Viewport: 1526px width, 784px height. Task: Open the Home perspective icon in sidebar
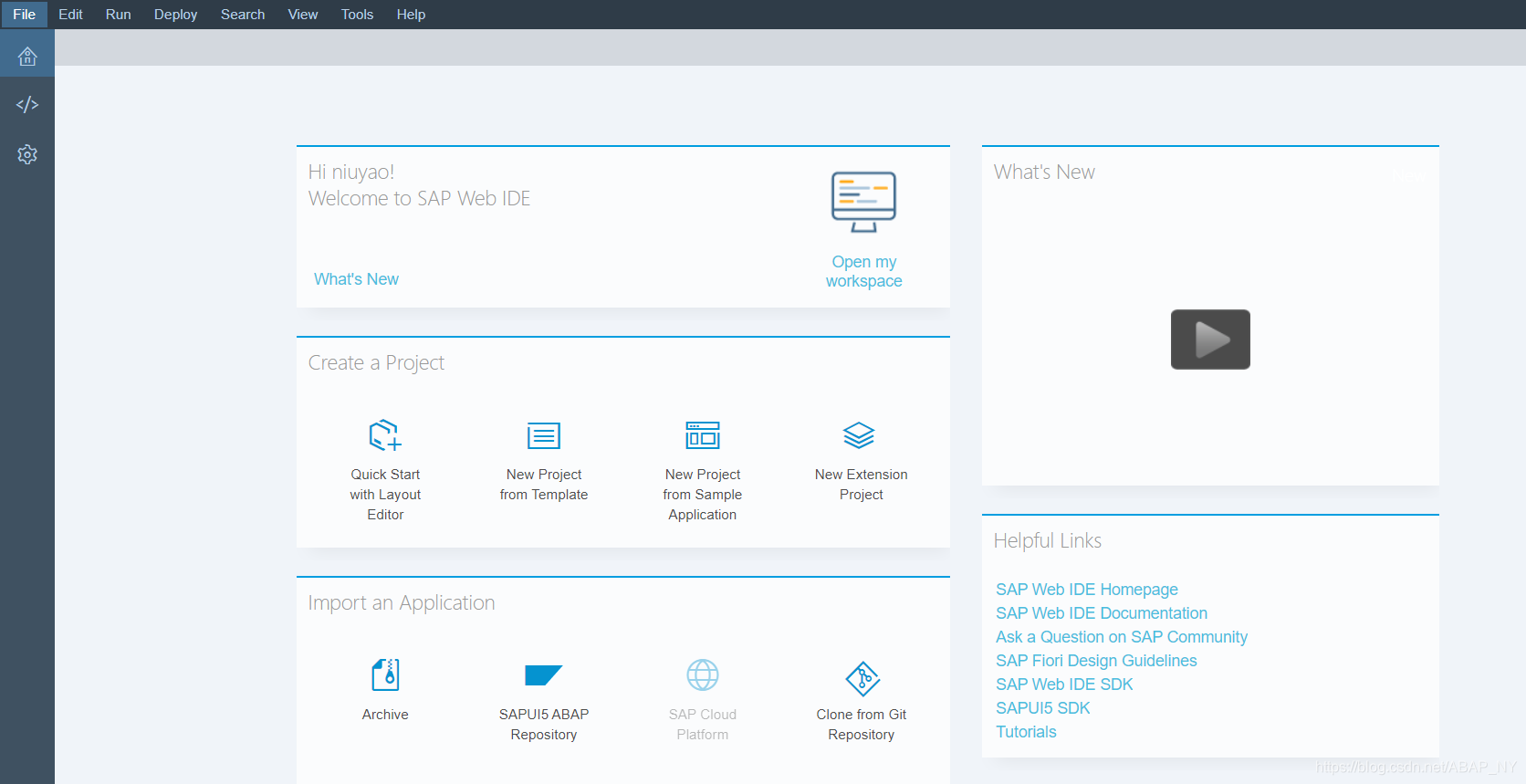[27, 57]
